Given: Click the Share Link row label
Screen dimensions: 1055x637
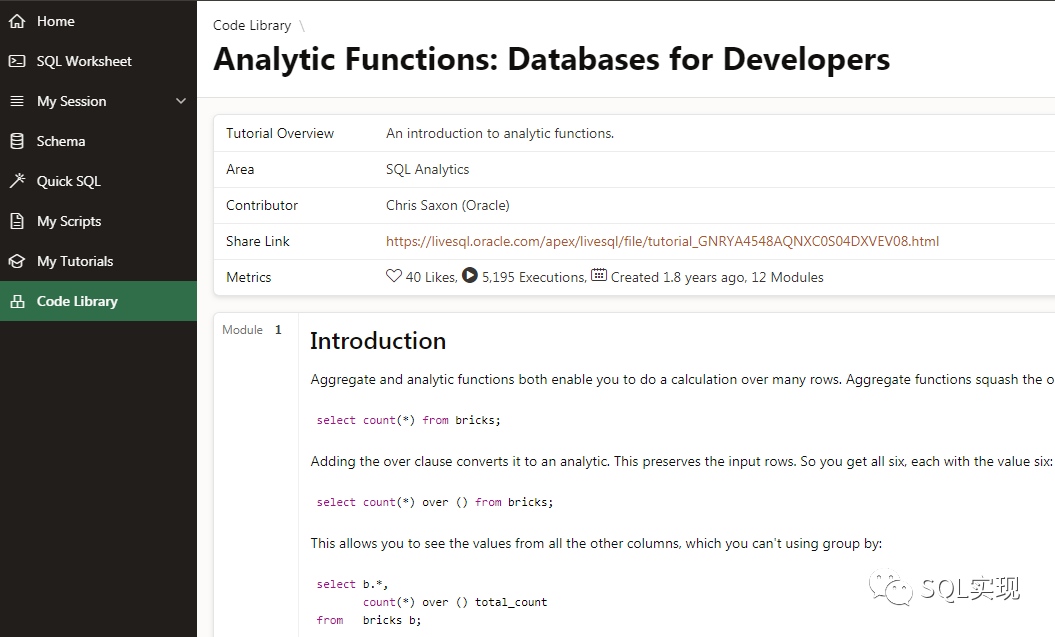Looking at the screenshot, I should (258, 241).
